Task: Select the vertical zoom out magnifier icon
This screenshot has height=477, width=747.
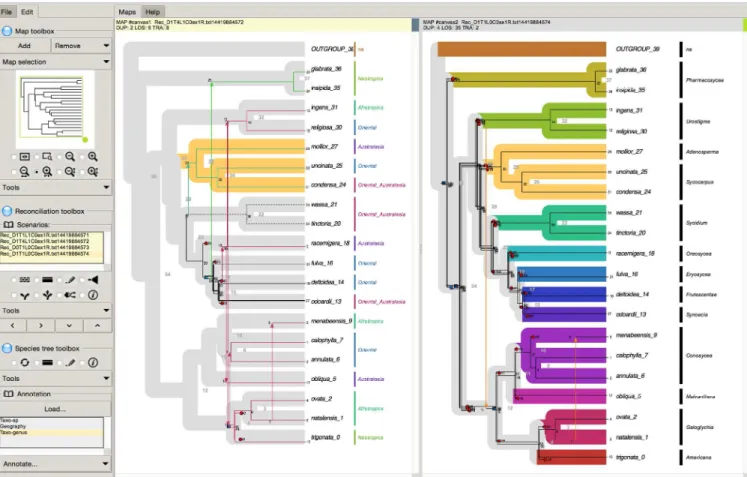Action: tap(70, 172)
